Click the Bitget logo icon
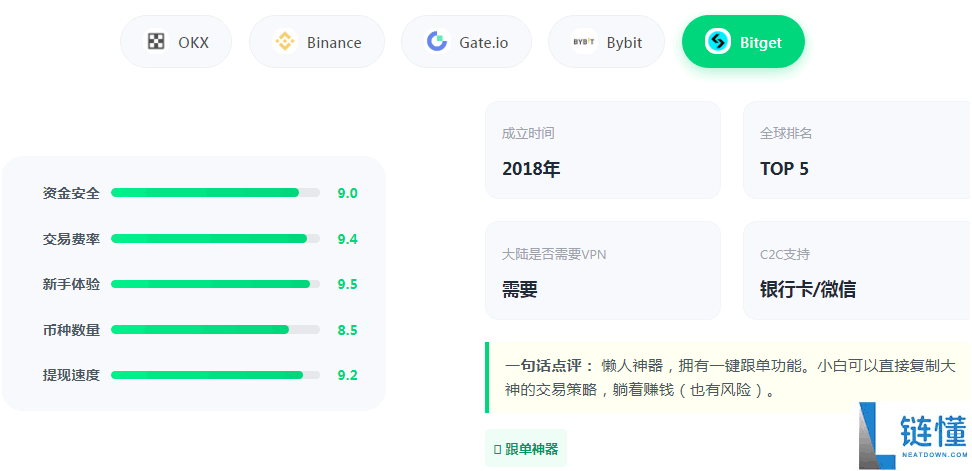Viewport: 972px width, 471px height. coord(718,42)
